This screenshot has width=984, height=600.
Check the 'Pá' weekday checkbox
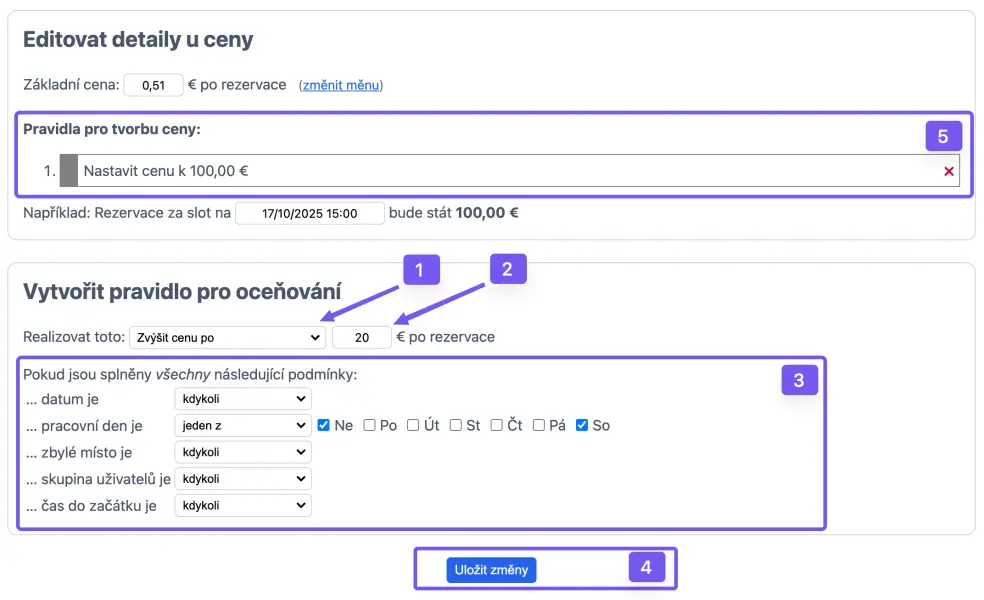click(539, 425)
